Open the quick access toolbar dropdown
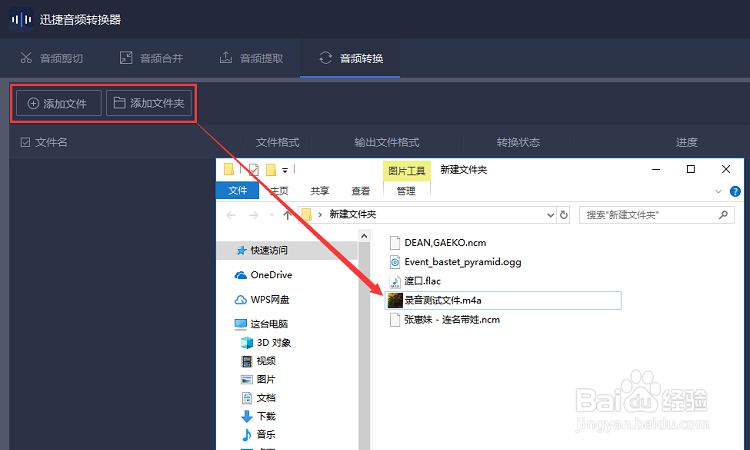Image resolution: width=750 pixels, height=450 pixels. click(x=285, y=170)
